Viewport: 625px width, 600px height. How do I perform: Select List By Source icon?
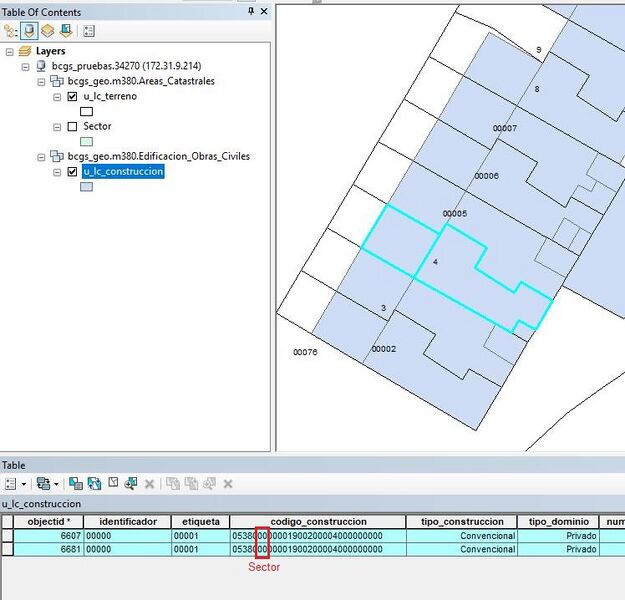click(29, 31)
